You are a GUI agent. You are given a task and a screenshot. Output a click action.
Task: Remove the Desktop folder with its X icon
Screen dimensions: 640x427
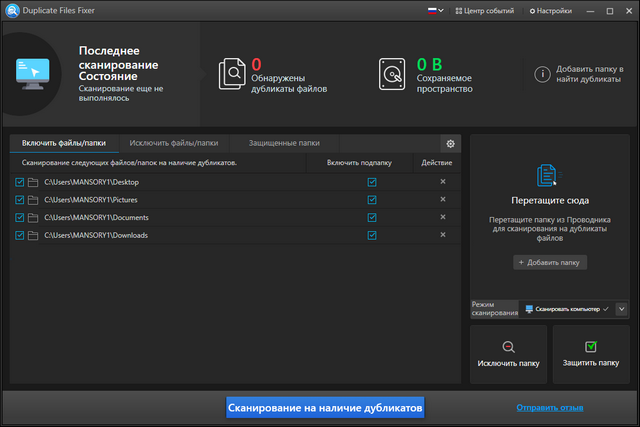tap(443, 182)
